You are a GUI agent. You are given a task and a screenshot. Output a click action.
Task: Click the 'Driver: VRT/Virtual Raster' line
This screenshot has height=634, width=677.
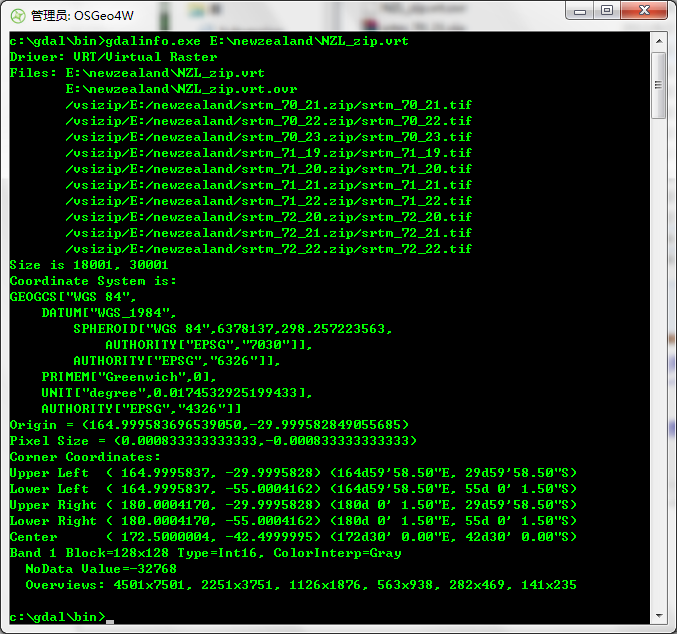pos(114,57)
